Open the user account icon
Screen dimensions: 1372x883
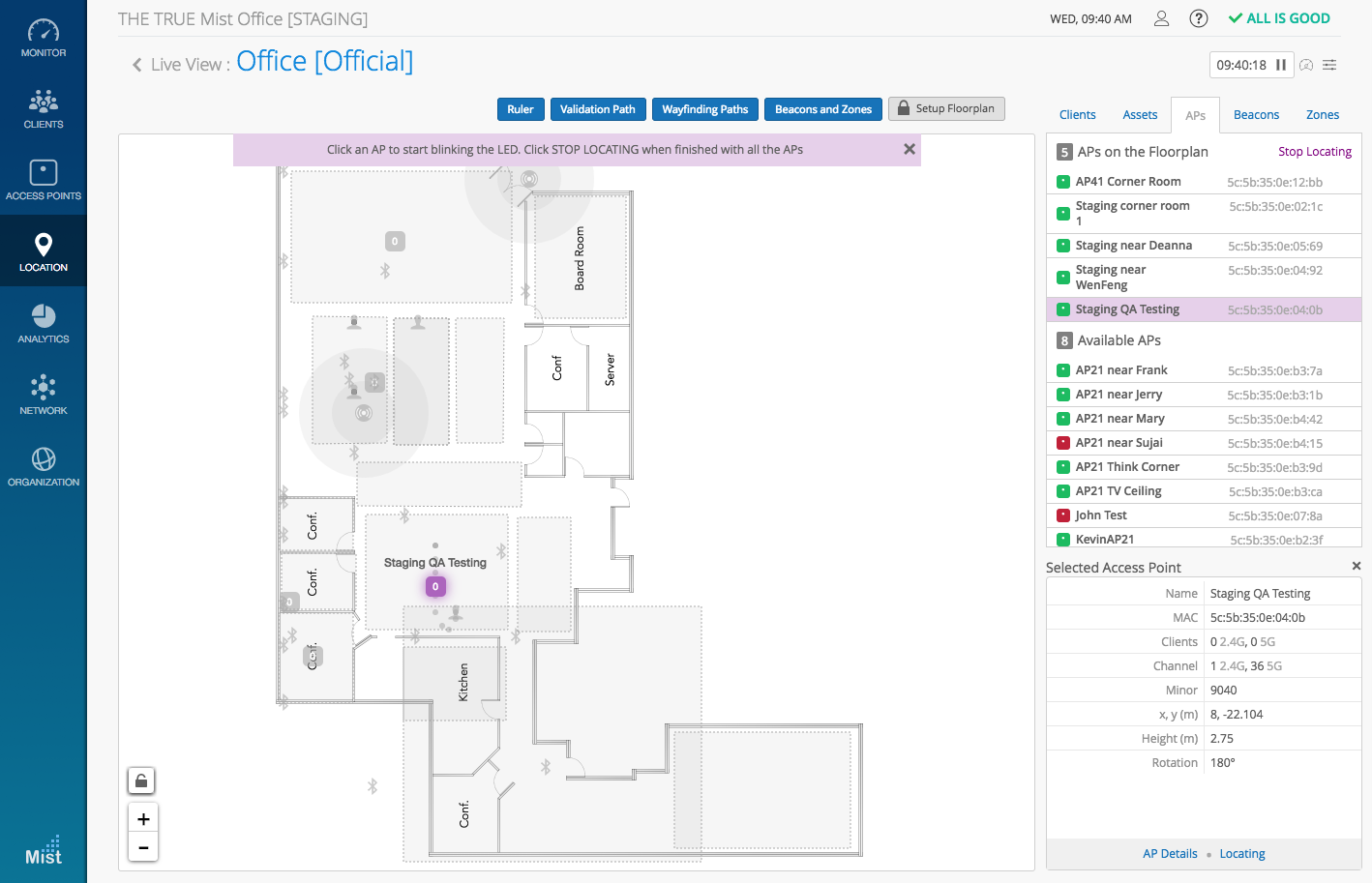click(x=1162, y=18)
